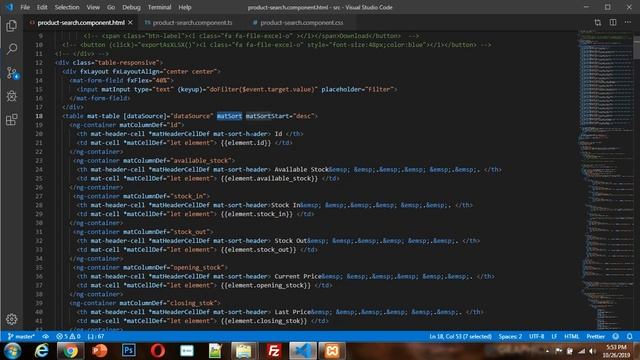
Task: Change file encoding UTF-8
Action: pos(536,337)
